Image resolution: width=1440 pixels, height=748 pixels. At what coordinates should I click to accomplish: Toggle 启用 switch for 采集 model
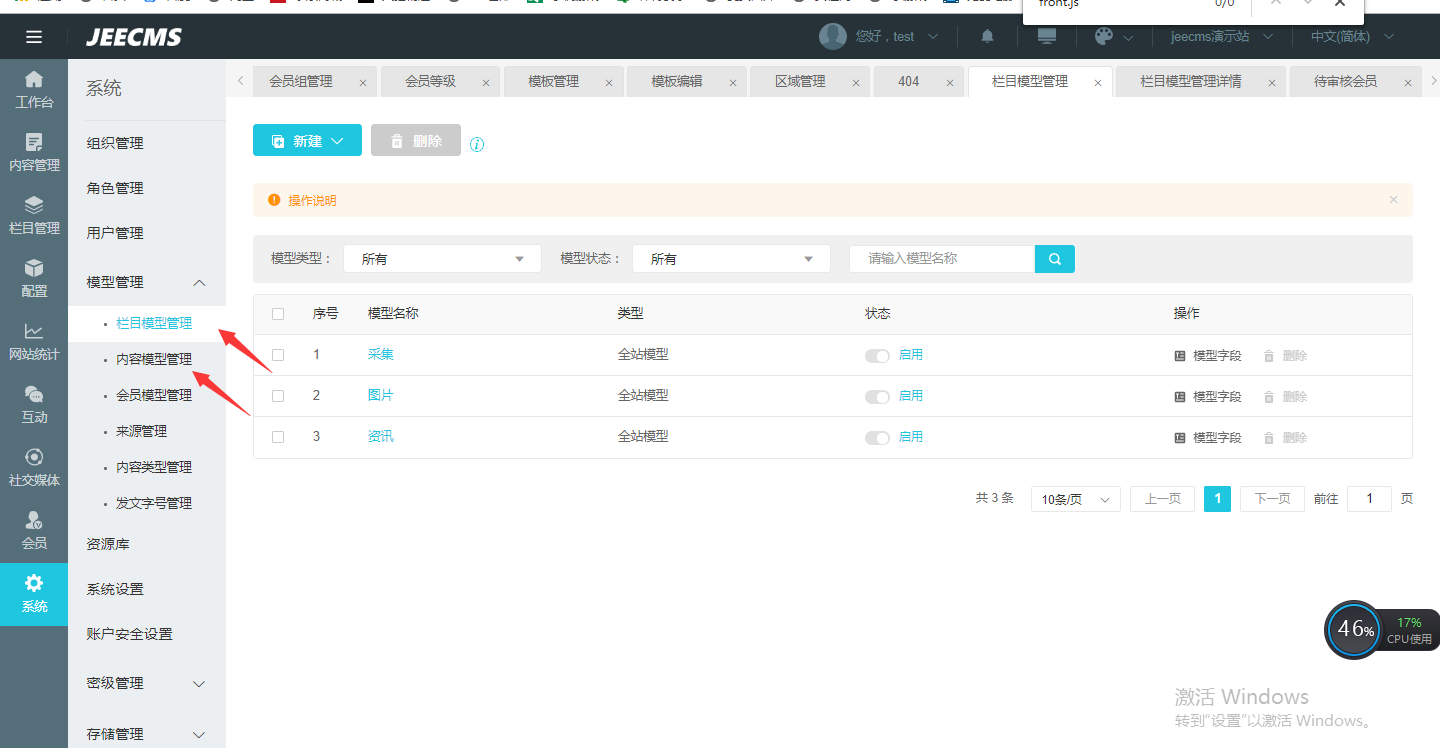pyautogui.click(x=877, y=356)
